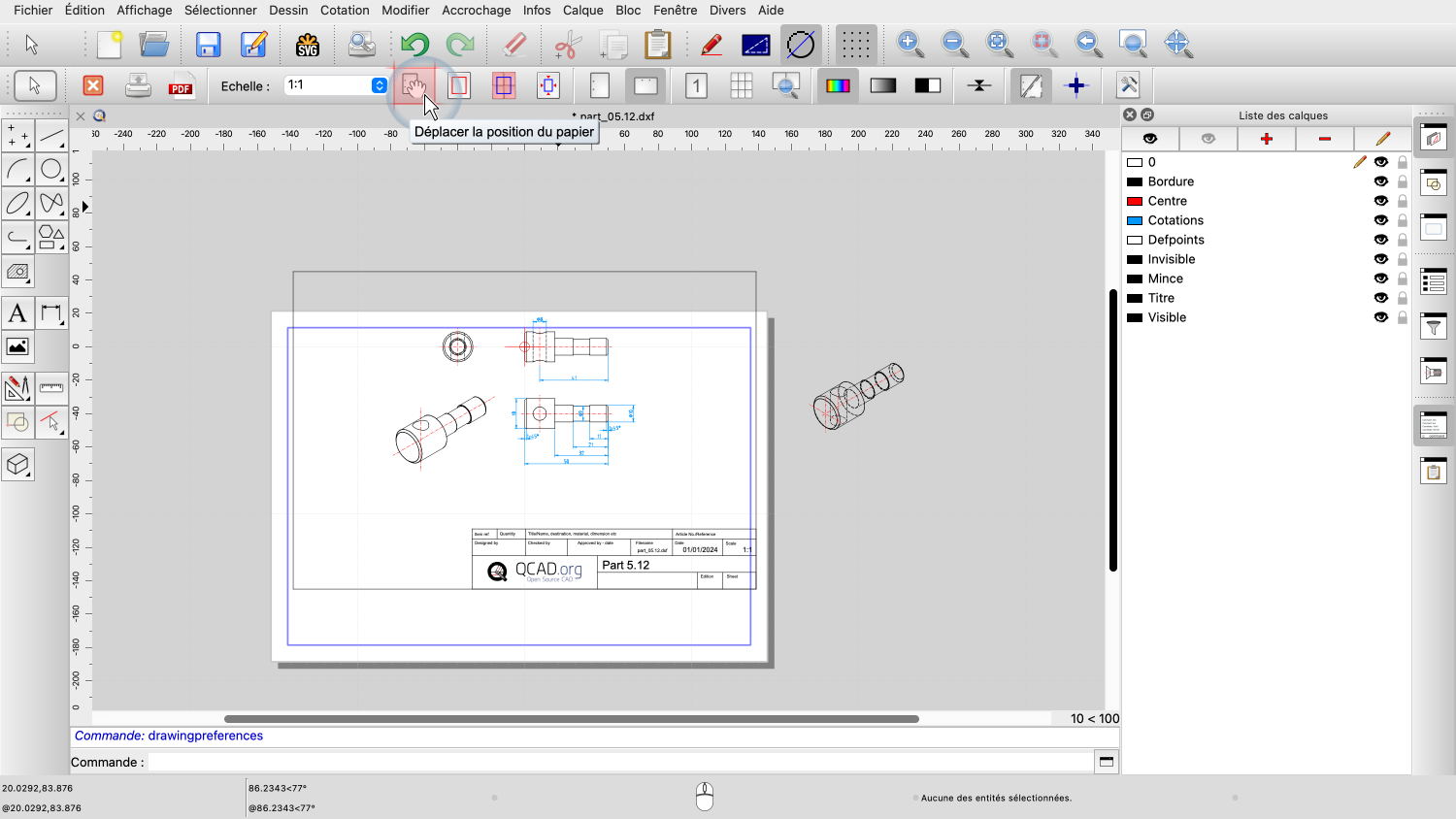
Task: Click the red minus remove layer button
Action: click(x=1324, y=139)
